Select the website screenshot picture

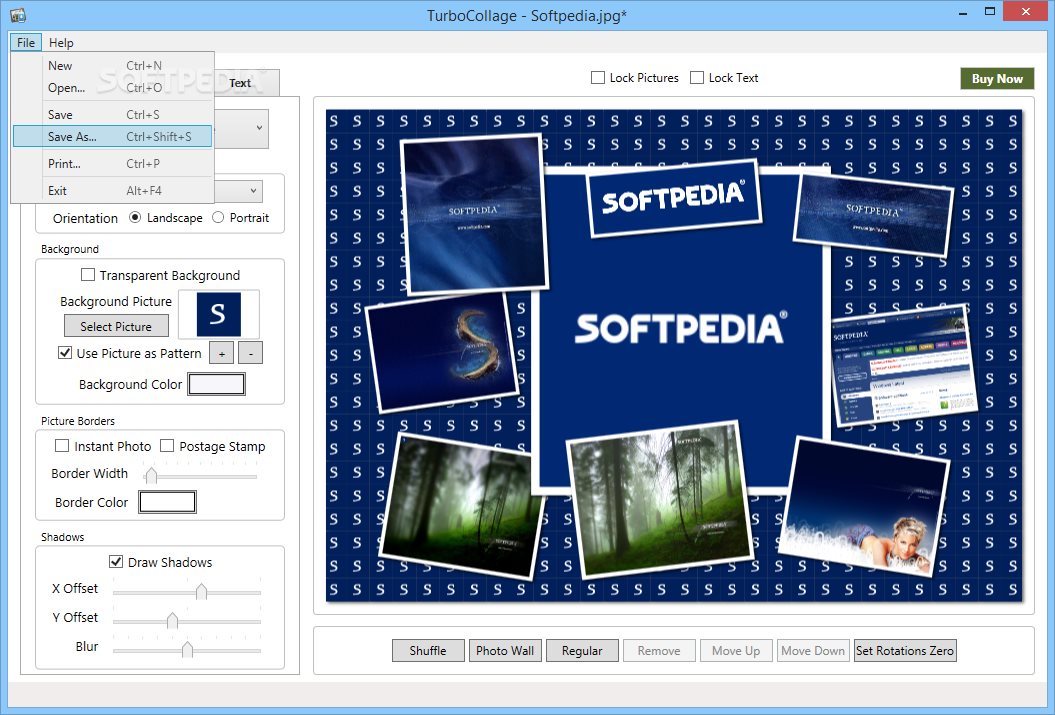pos(904,365)
